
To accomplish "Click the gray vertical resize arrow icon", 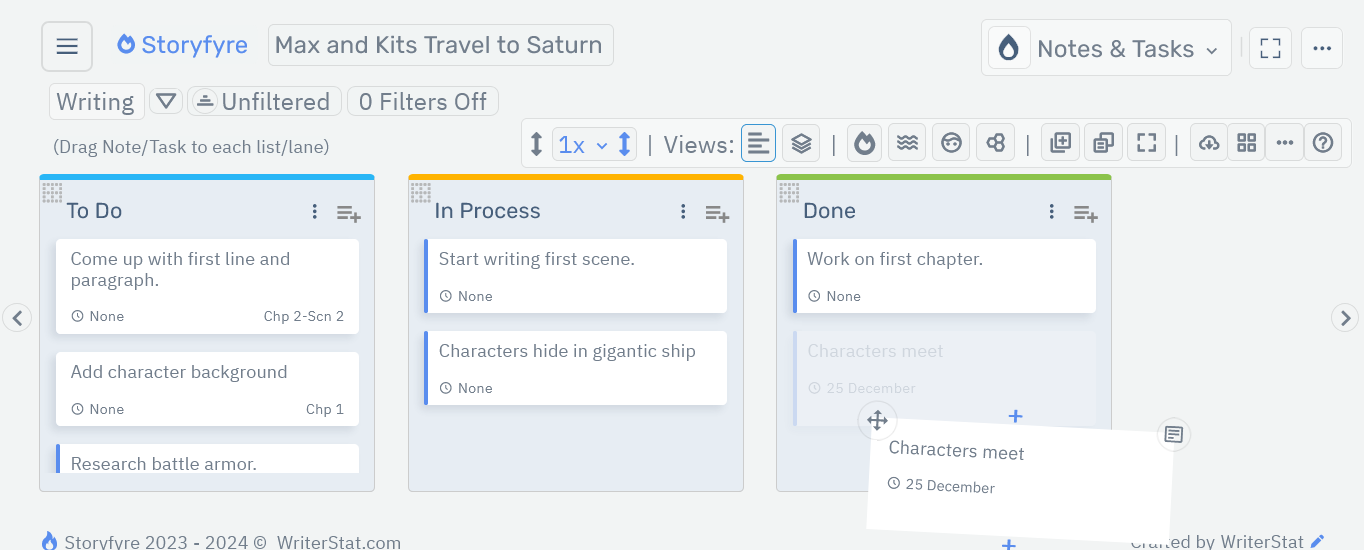I will tap(536, 144).
